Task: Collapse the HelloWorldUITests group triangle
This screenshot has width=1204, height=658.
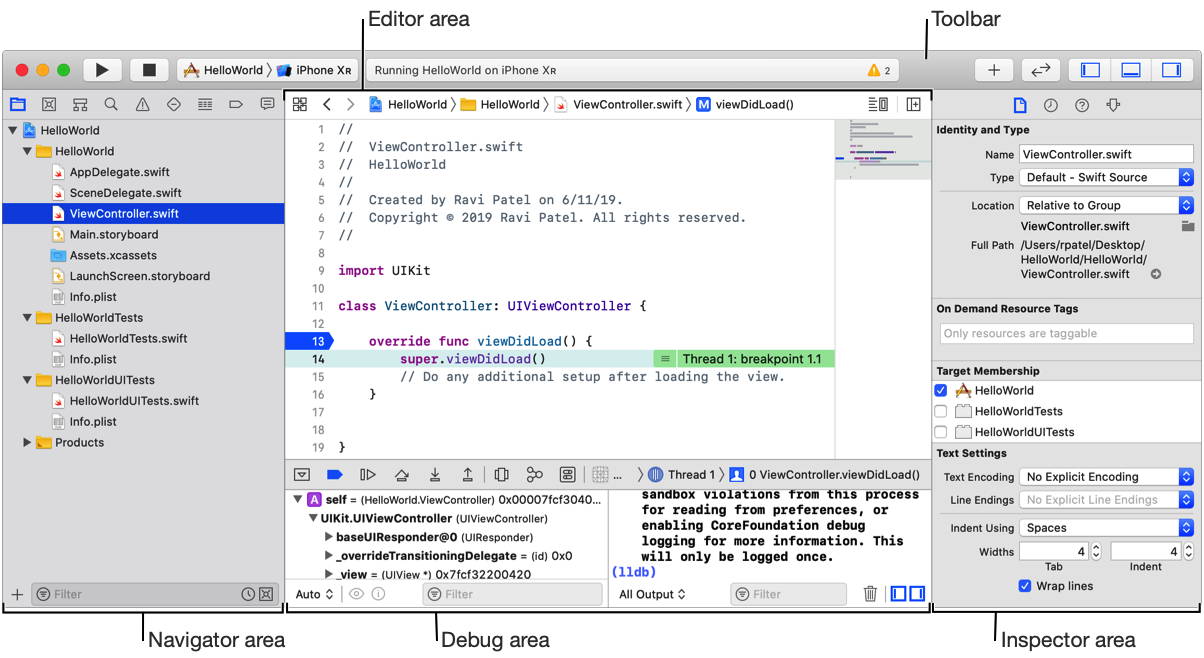Action: pyautogui.click(x=27, y=380)
